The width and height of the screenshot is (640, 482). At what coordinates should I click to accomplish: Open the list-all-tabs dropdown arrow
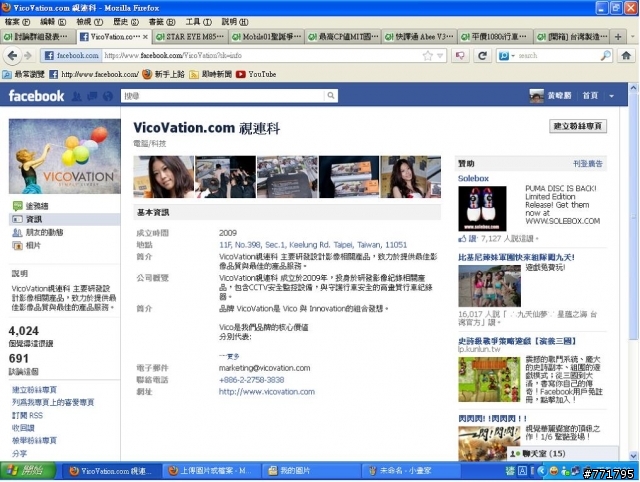click(633, 37)
